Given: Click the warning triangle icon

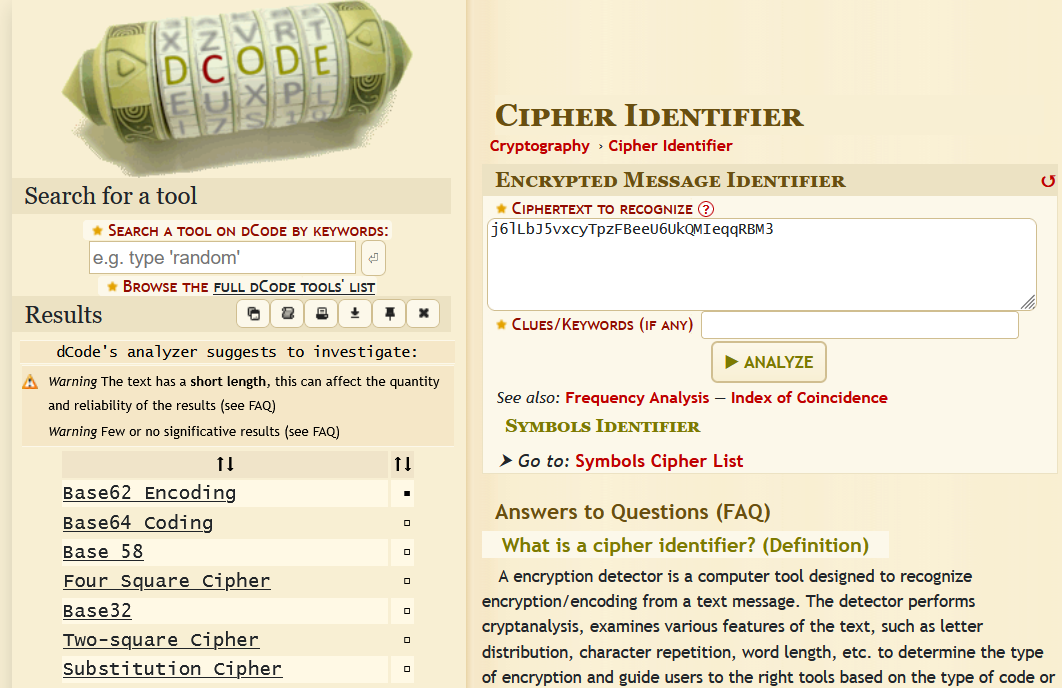Looking at the screenshot, I should pyautogui.click(x=30, y=382).
